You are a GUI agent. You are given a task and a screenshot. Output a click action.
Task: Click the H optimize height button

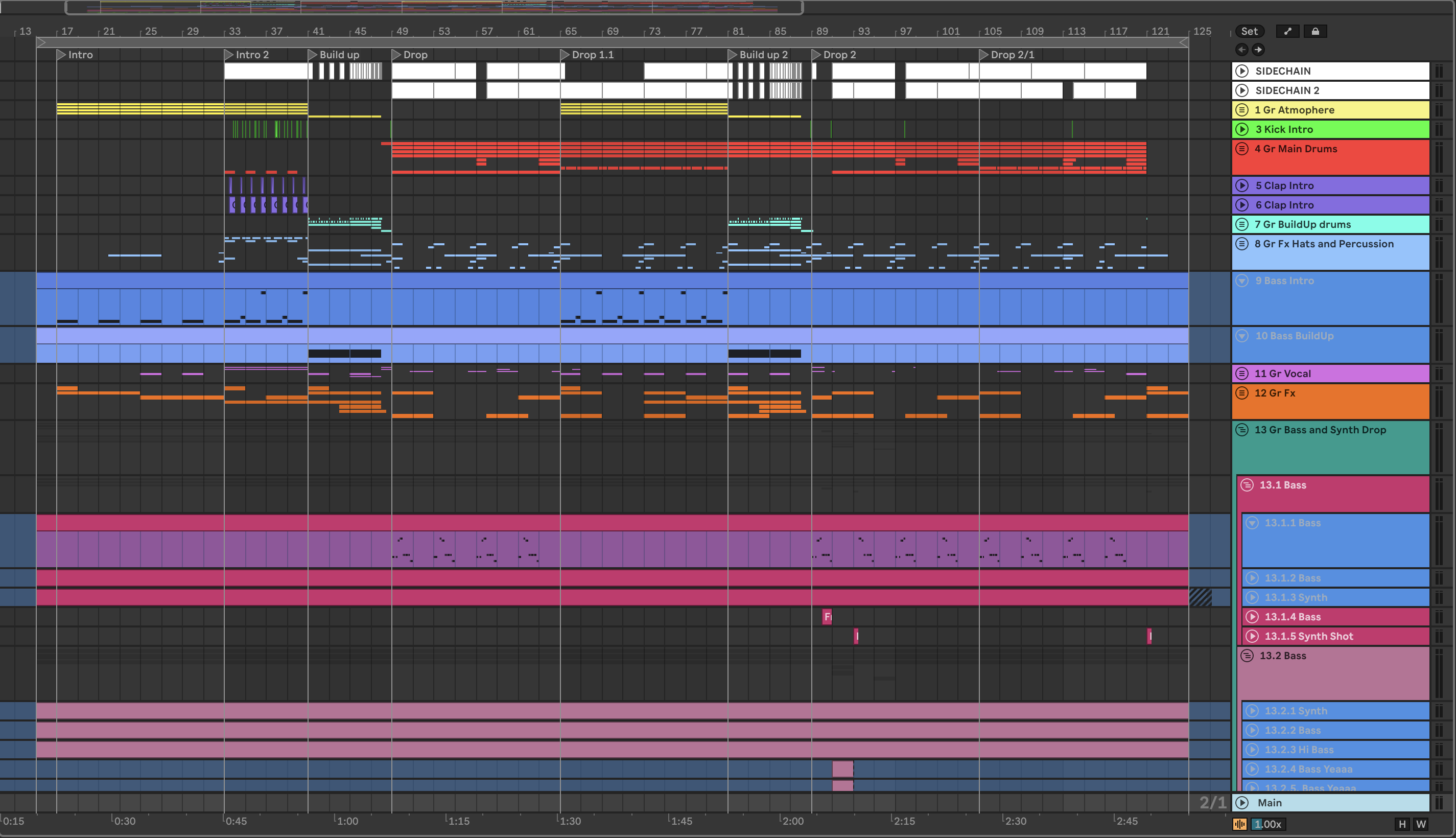(1402, 824)
